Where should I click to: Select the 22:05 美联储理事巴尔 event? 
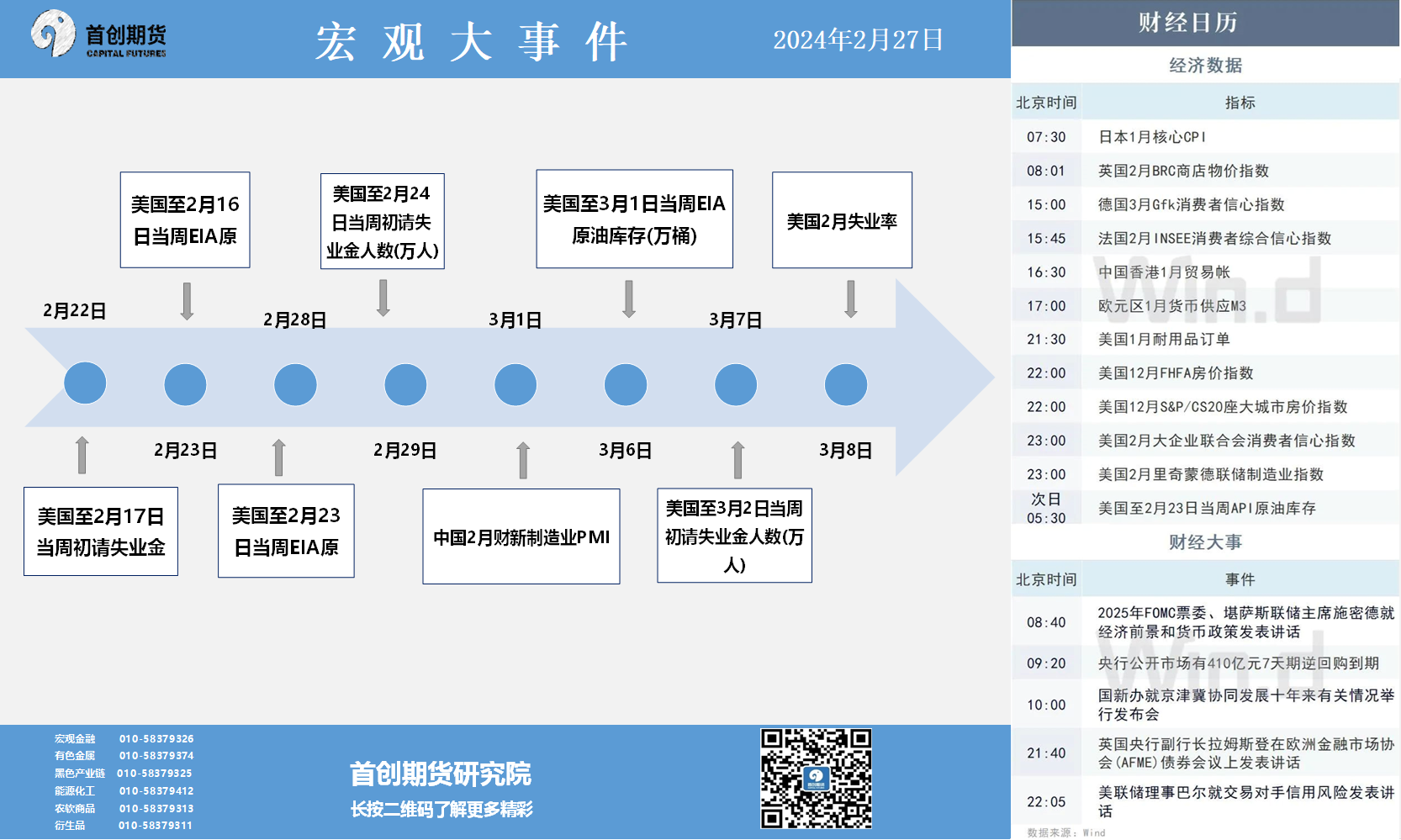(1205, 801)
